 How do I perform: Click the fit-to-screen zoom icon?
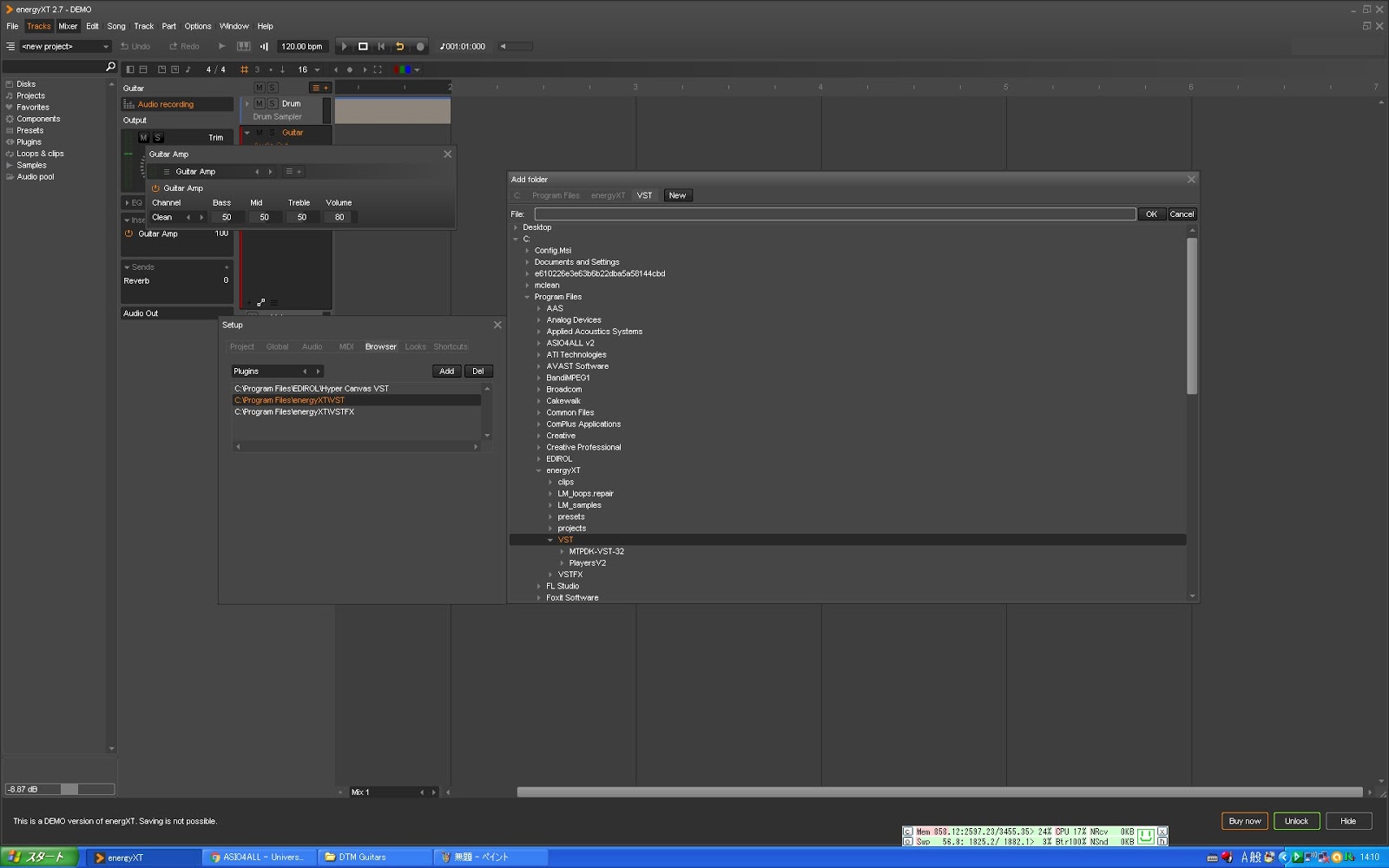[378, 69]
